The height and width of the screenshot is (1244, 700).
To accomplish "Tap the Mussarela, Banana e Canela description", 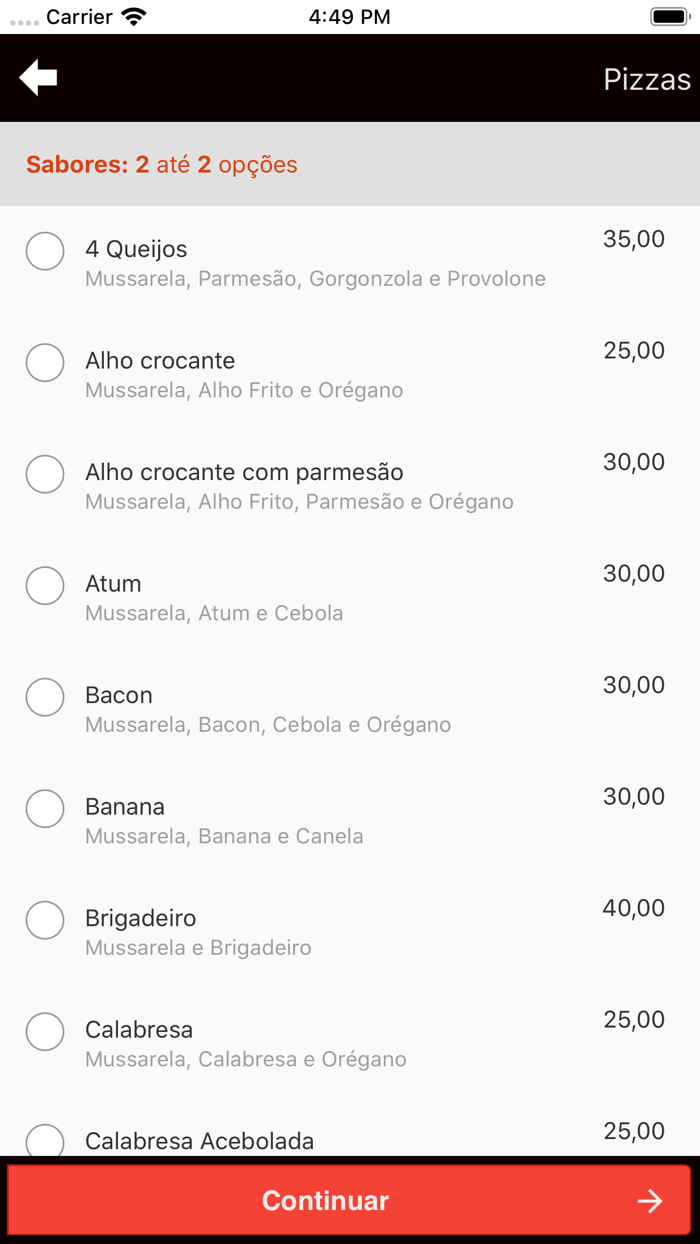I will [x=224, y=836].
